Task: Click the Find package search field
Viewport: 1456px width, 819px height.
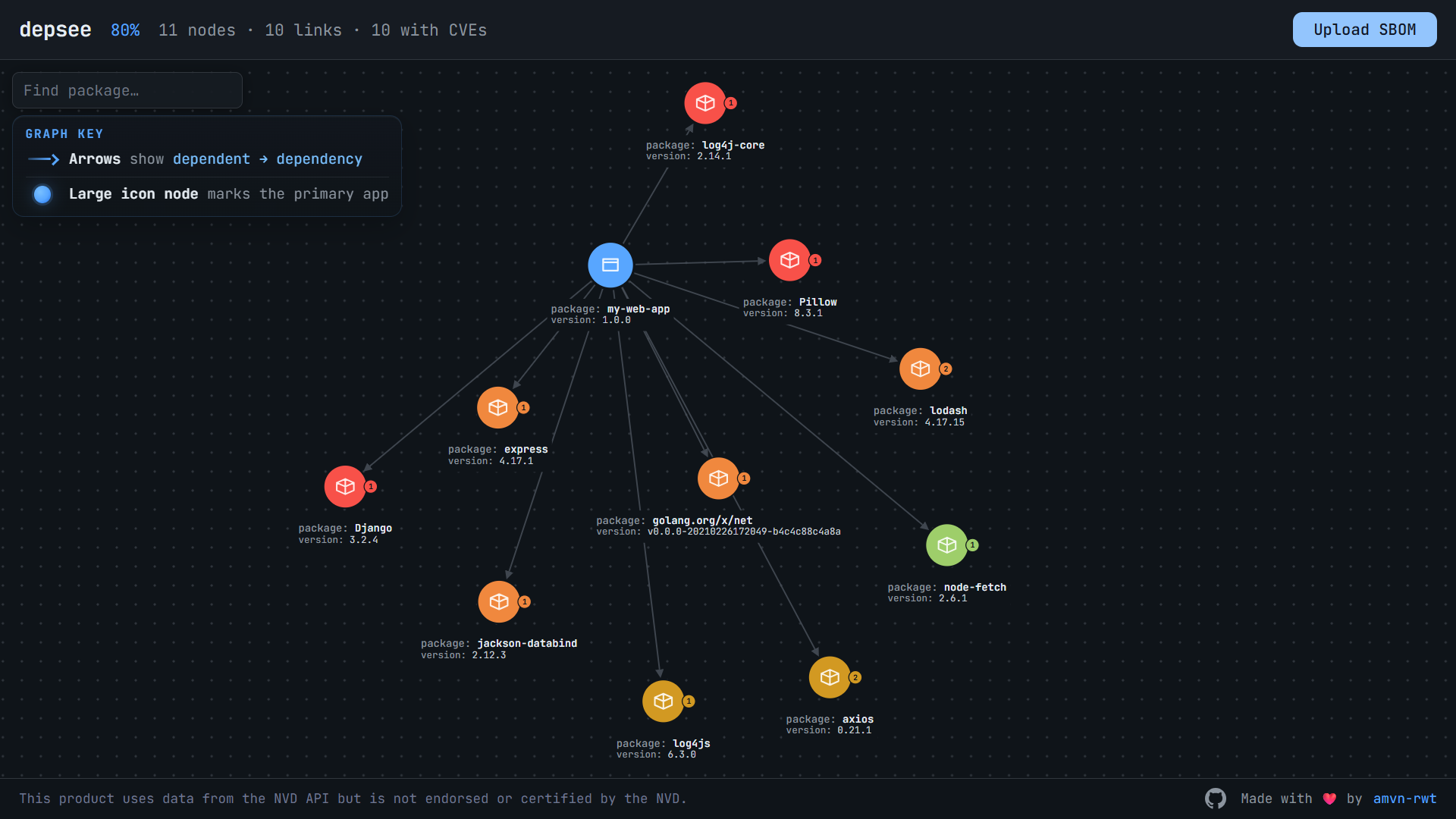Action: [x=127, y=89]
